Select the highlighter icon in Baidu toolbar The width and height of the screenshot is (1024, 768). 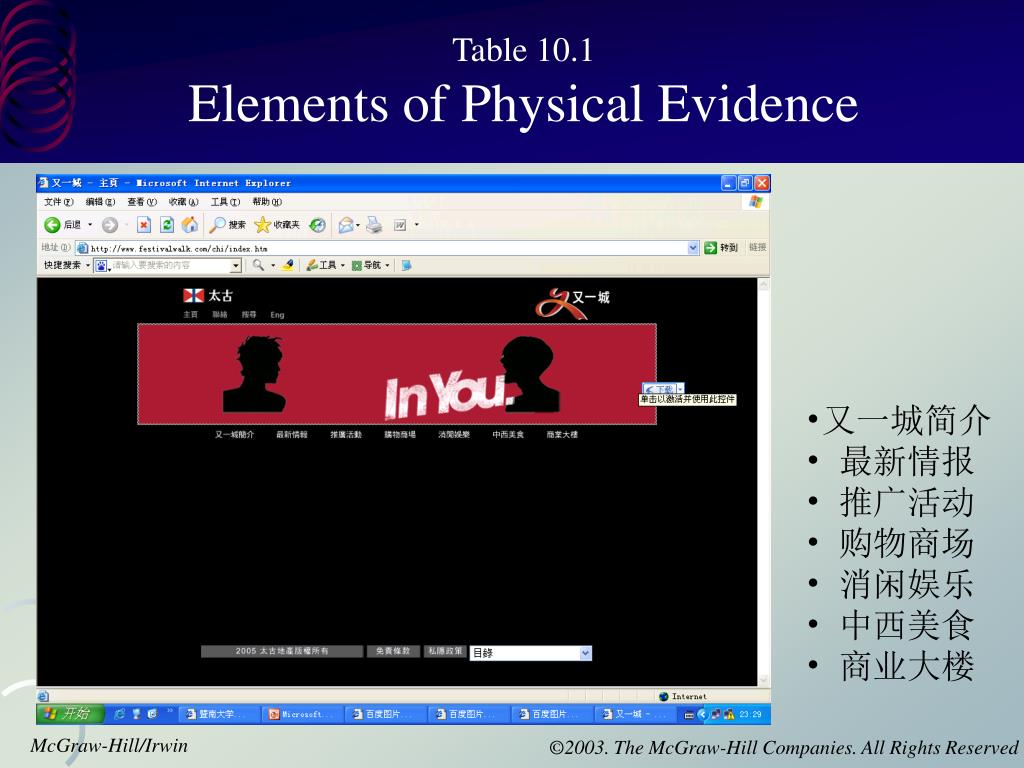(287, 265)
